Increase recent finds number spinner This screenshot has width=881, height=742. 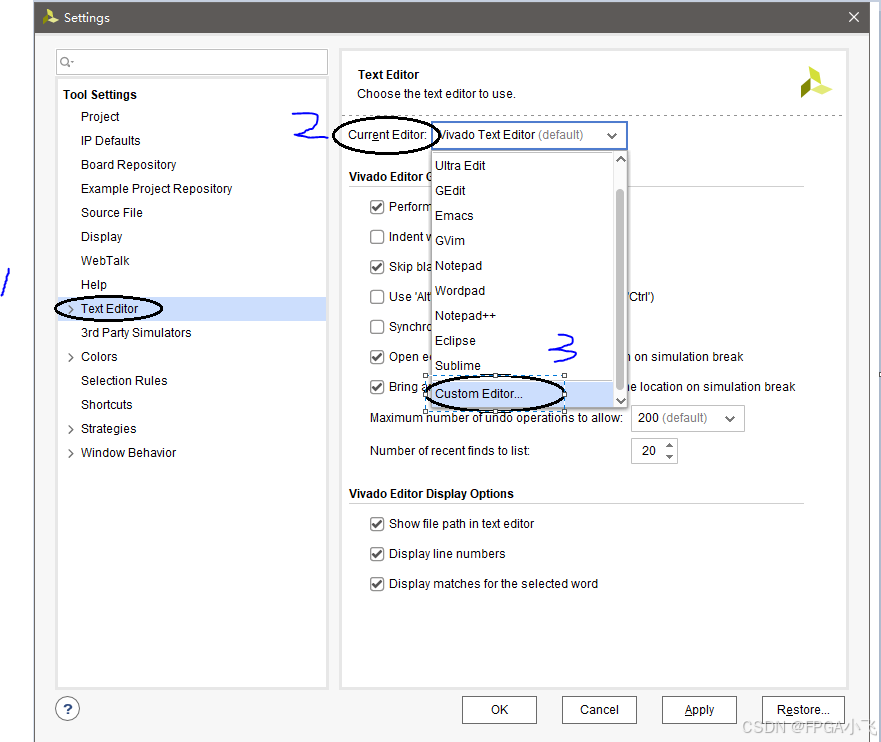coord(669,445)
